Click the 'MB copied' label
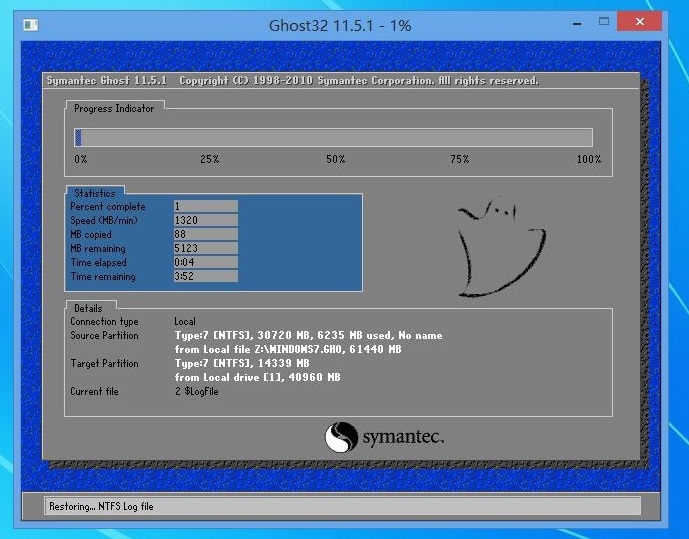This screenshot has height=539, width=689. [x=91, y=235]
